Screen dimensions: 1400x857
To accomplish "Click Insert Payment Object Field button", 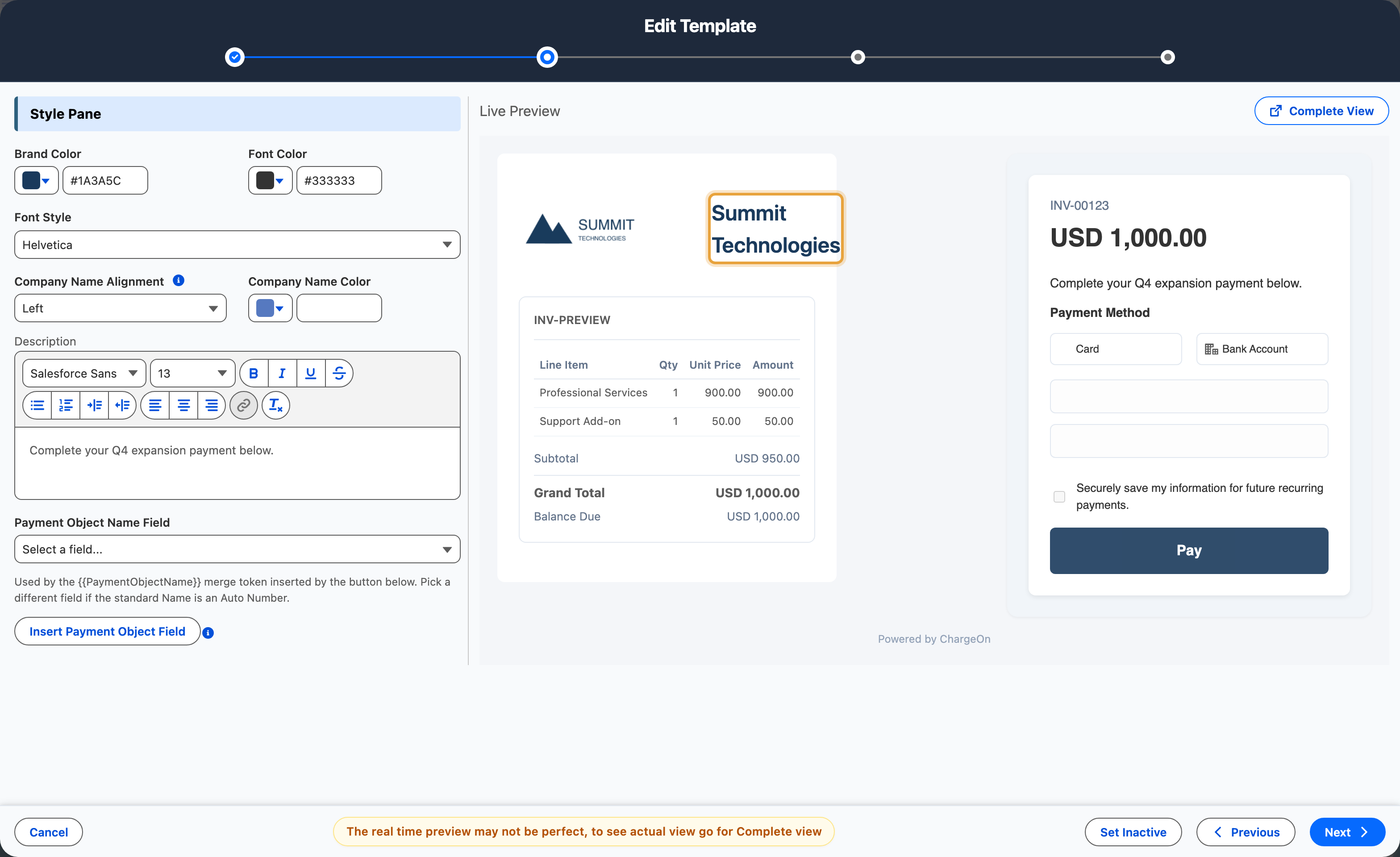I will [x=108, y=632].
